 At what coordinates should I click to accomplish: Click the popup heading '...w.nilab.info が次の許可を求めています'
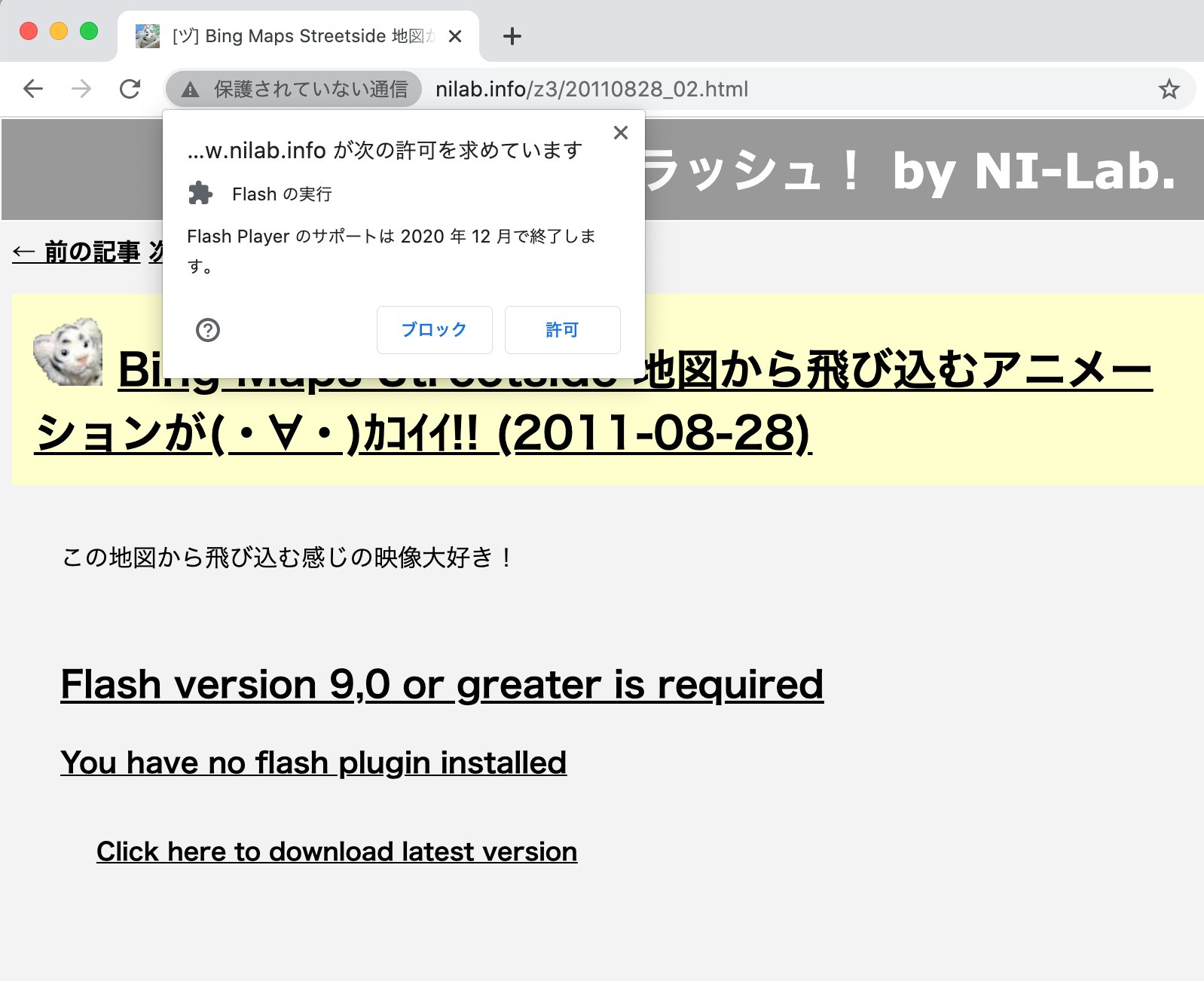pyautogui.click(x=385, y=151)
